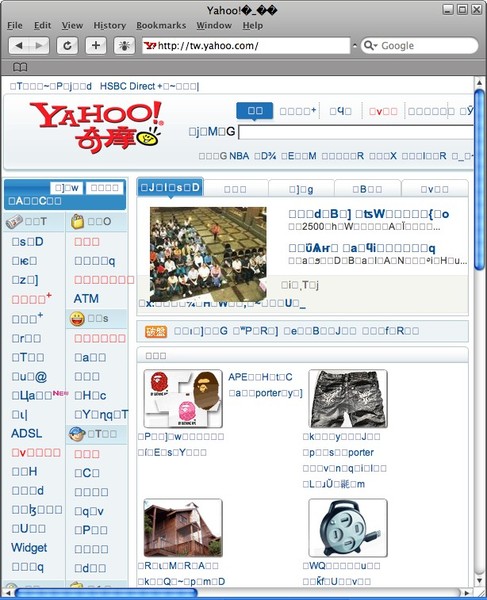
Task: Click the small arrow right of address bar
Action: pos(355,46)
